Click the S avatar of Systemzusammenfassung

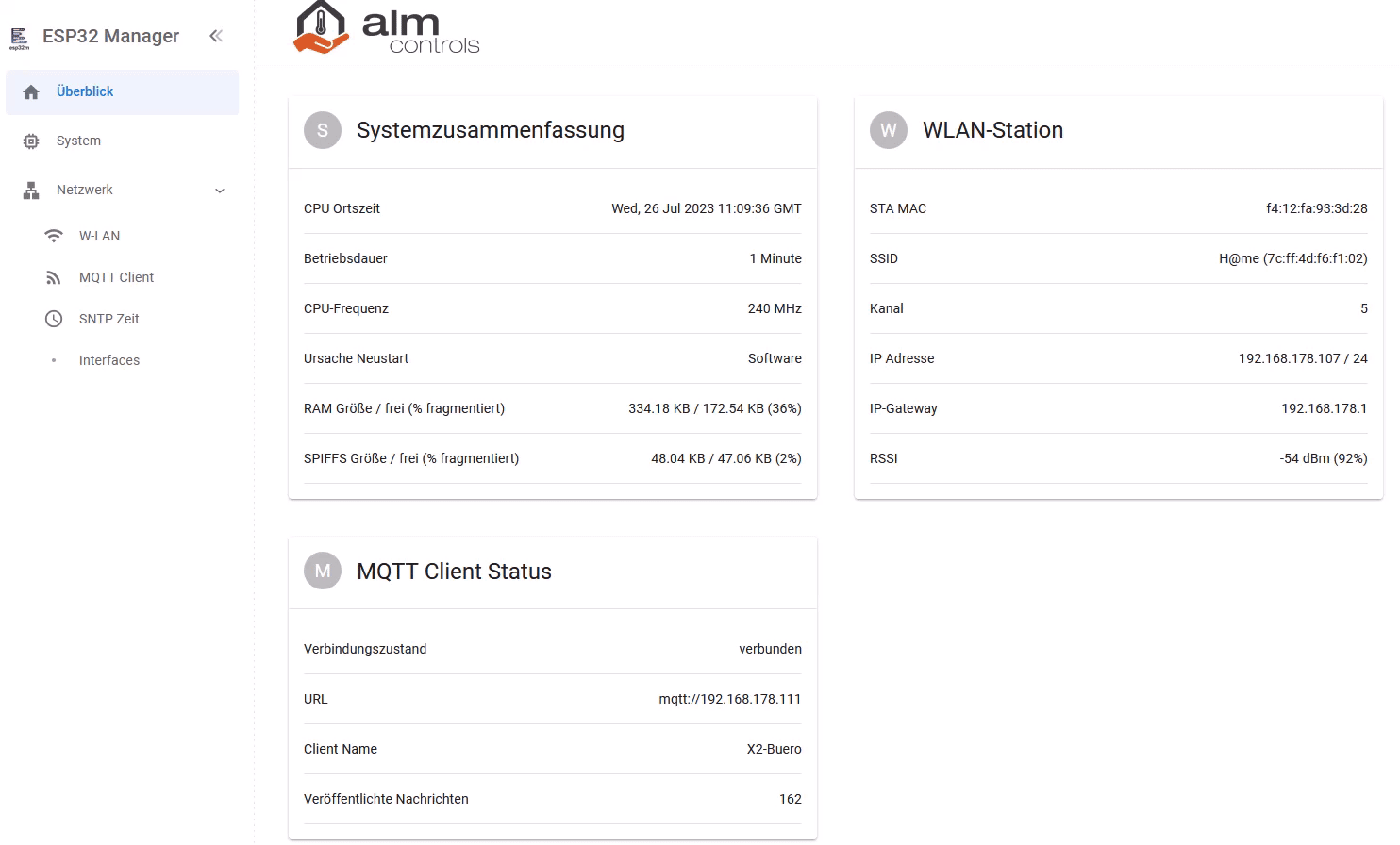tap(323, 130)
